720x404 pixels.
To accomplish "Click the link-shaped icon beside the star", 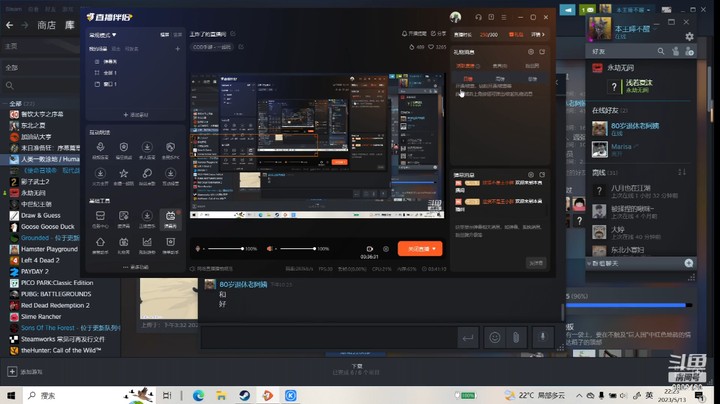I will pyautogui.click(x=147, y=173).
